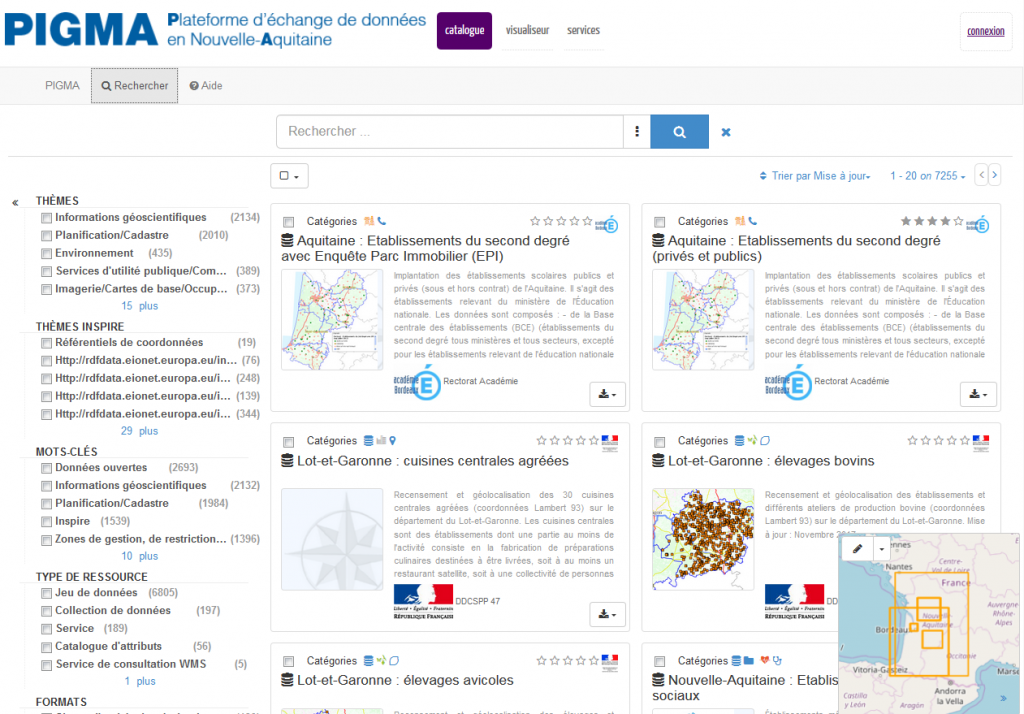1024x714 pixels.
Task: Click phone category icon on EPI card
Action: pos(382,221)
